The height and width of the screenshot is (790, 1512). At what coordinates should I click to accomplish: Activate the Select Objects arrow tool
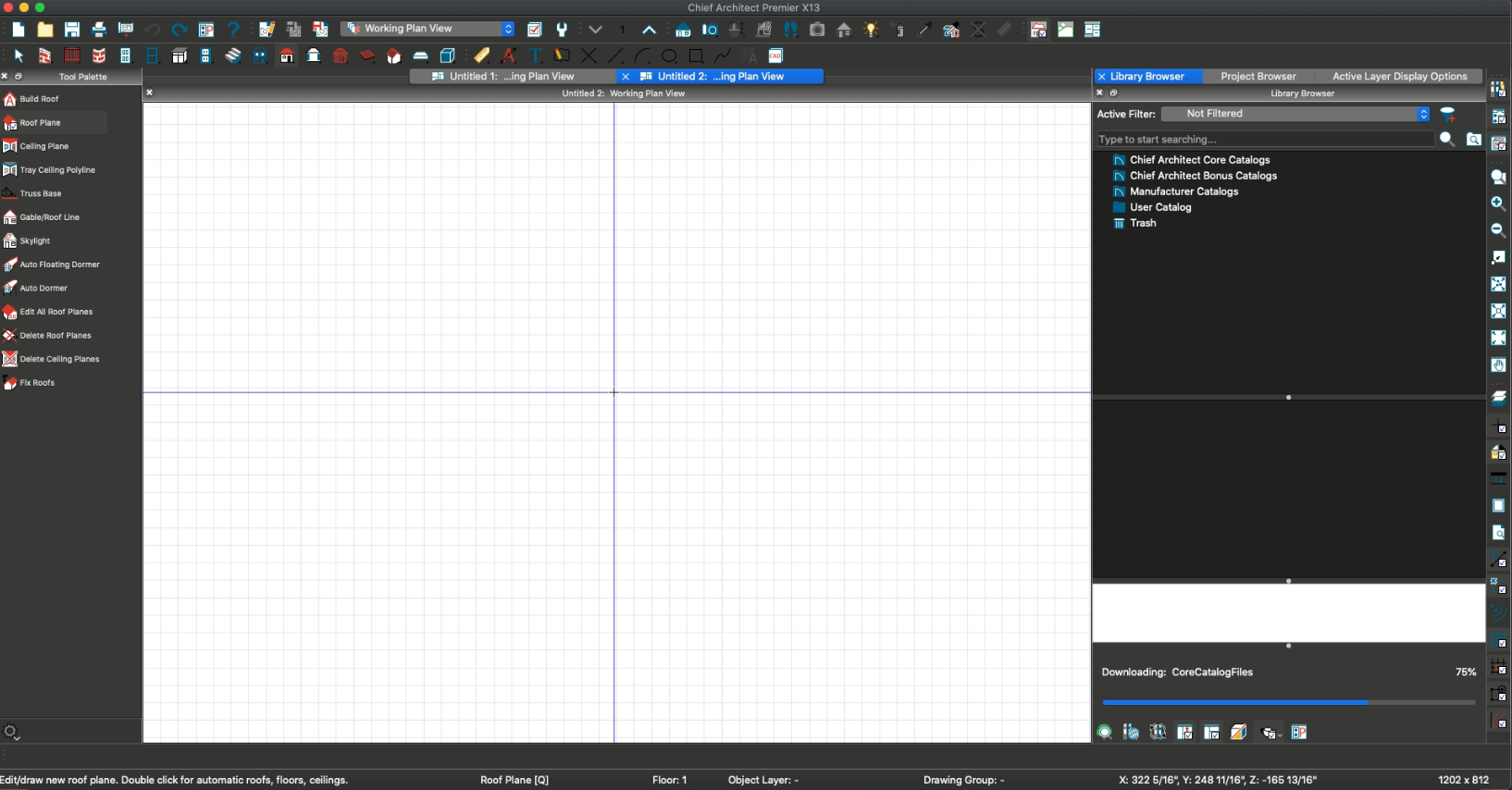19,56
